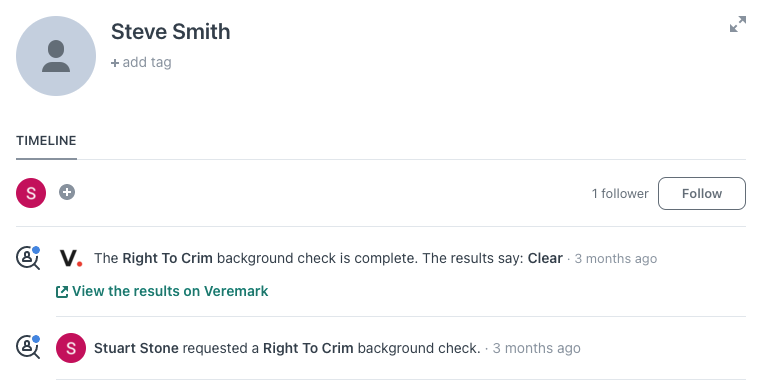
Task: Click the background check icon on the requested entry
Action: coord(28,347)
